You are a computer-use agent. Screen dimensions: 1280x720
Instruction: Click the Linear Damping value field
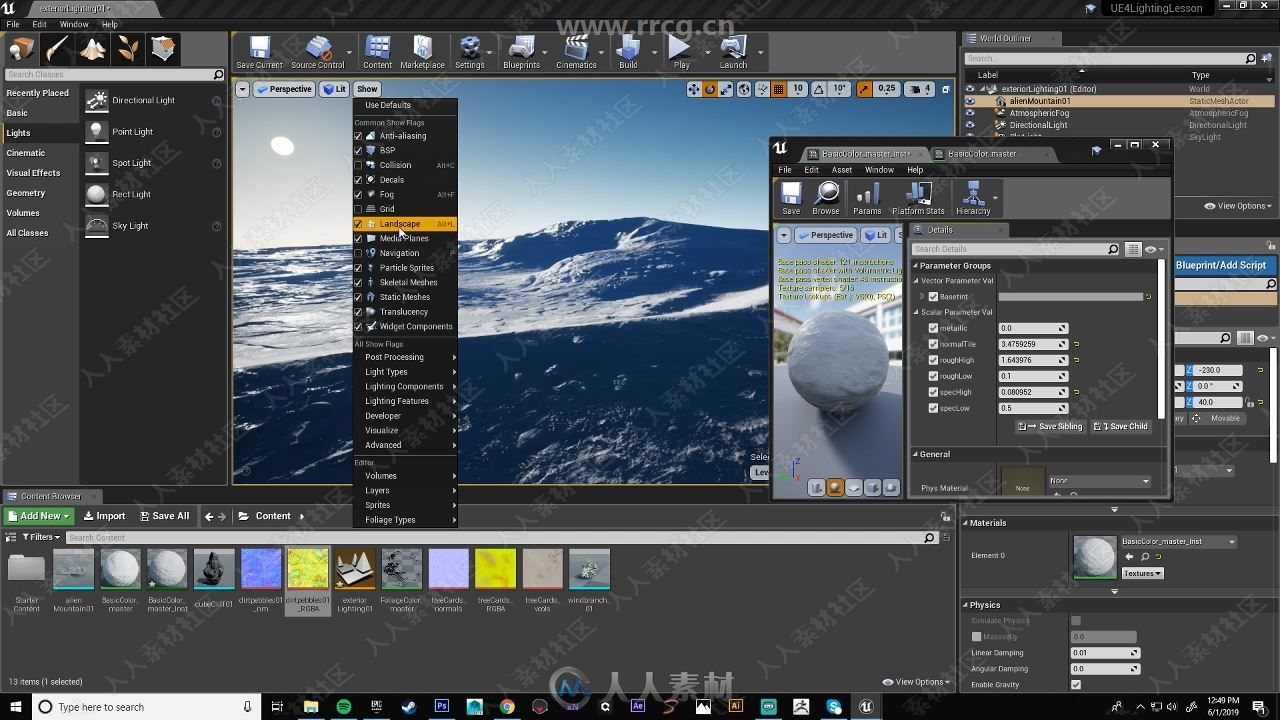[1105, 653]
